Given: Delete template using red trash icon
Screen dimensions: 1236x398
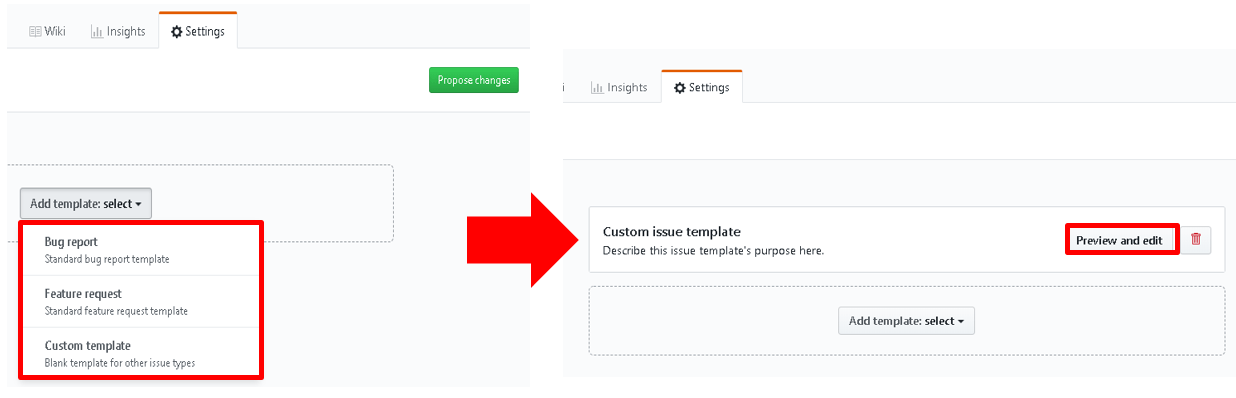Looking at the screenshot, I should coord(1196,240).
